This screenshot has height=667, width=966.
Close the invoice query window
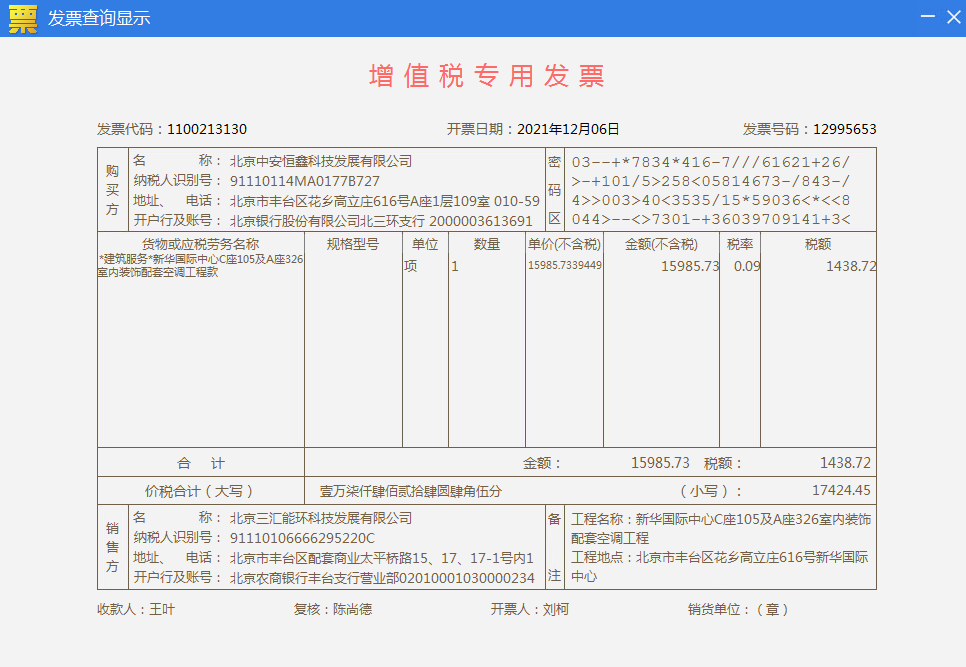coord(953,18)
